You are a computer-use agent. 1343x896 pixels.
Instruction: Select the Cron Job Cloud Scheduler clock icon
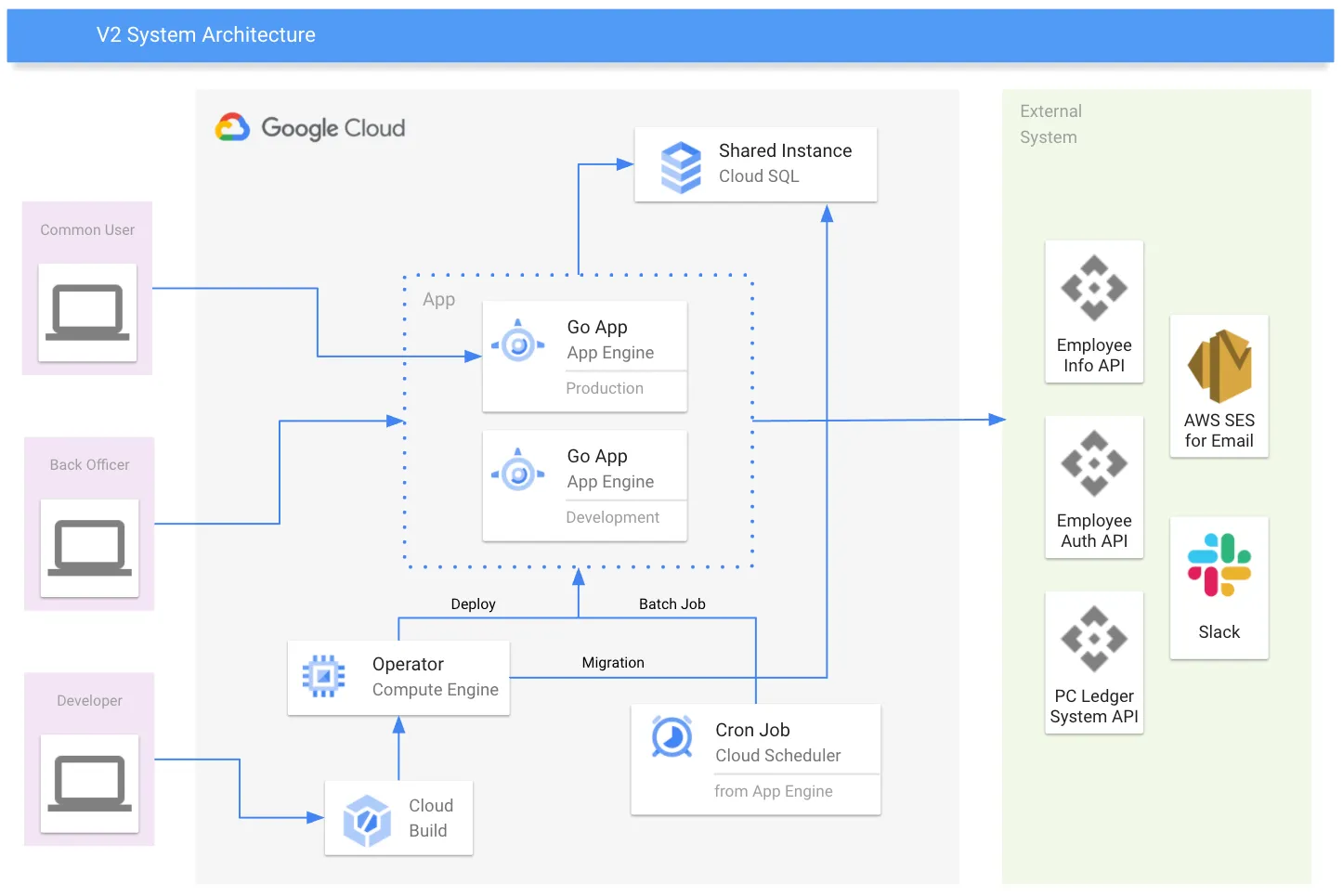tap(671, 738)
